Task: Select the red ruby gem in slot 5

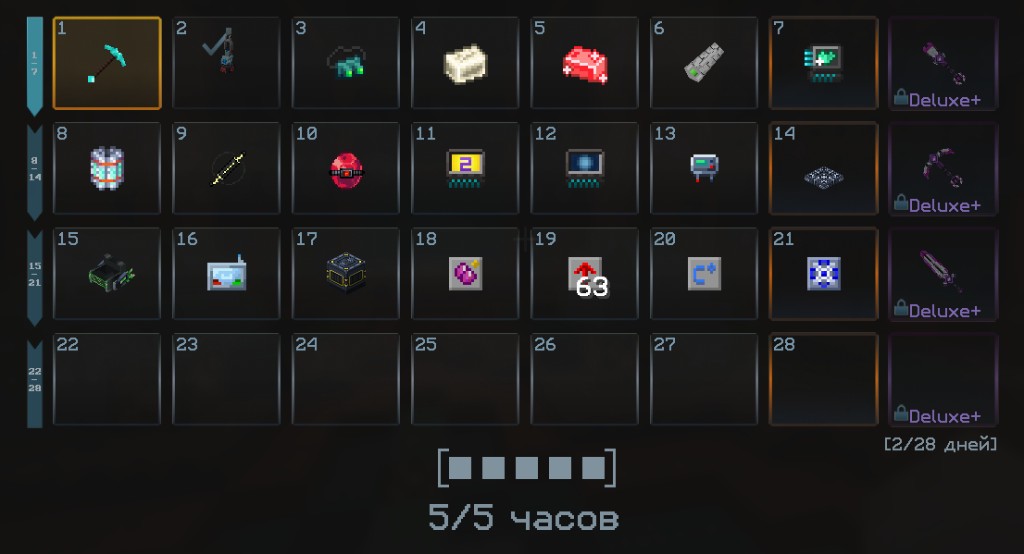Action: tap(584, 63)
